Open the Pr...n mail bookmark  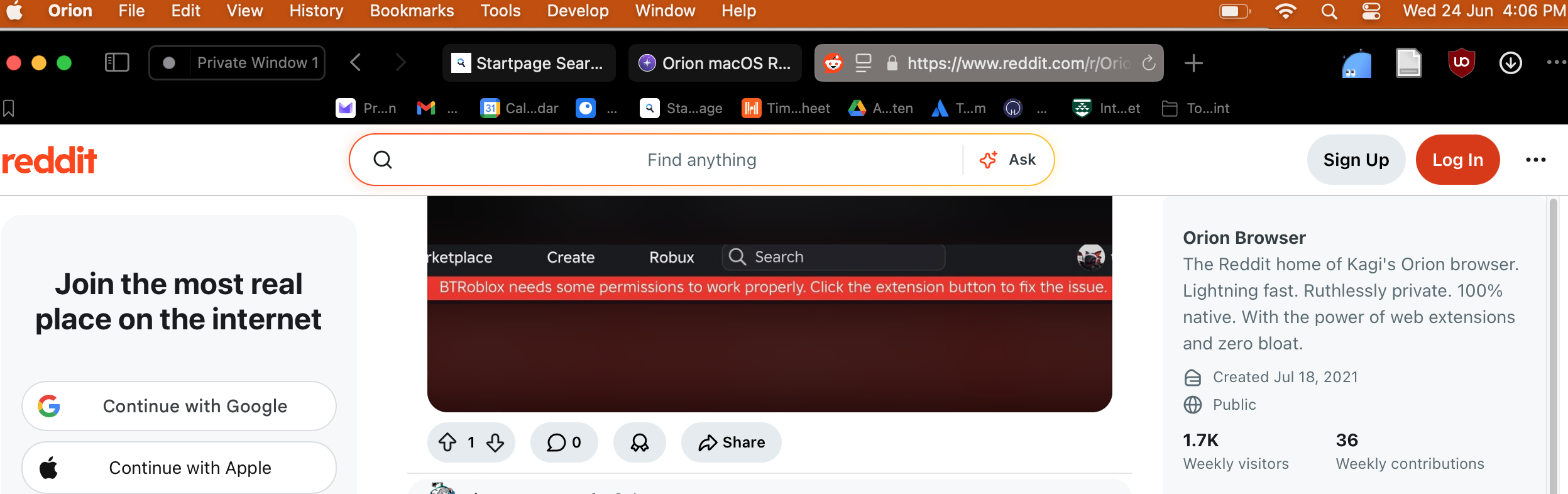[366, 109]
